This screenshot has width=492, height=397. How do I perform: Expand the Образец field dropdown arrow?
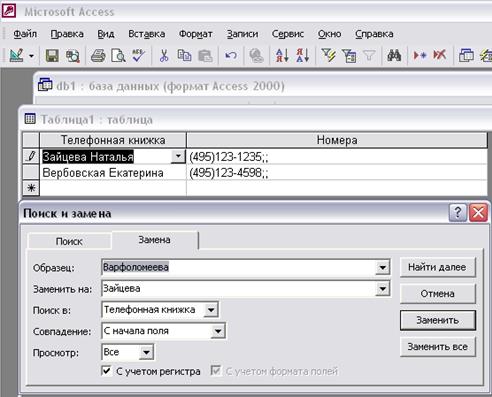click(383, 267)
